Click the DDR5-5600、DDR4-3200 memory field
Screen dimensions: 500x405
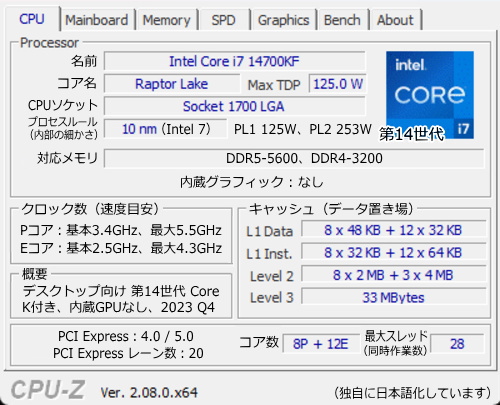click(294, 158)
